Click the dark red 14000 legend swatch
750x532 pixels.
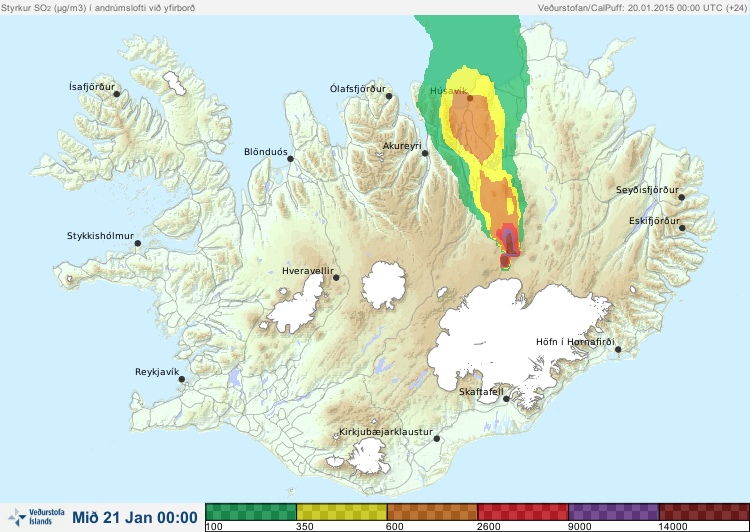pyautogui.click(x=704, y=512)
